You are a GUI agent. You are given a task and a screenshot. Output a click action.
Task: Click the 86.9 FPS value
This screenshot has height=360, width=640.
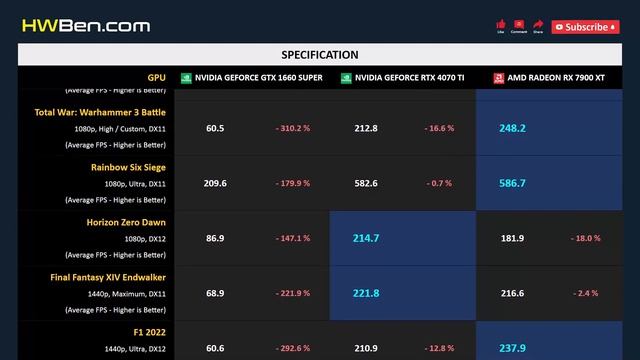215,238
